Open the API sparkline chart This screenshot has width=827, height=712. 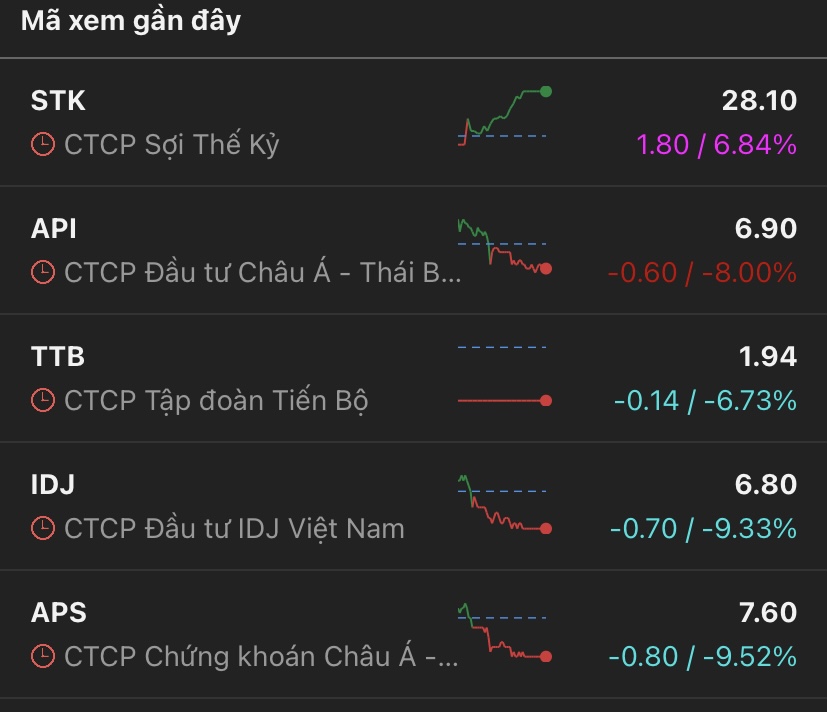click(x=503, y=246)
